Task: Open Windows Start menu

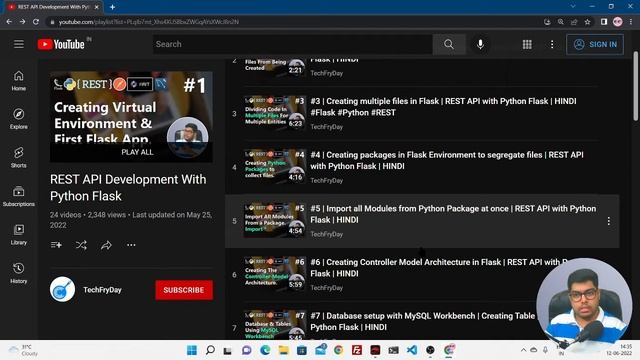Action: coord(192,350)
